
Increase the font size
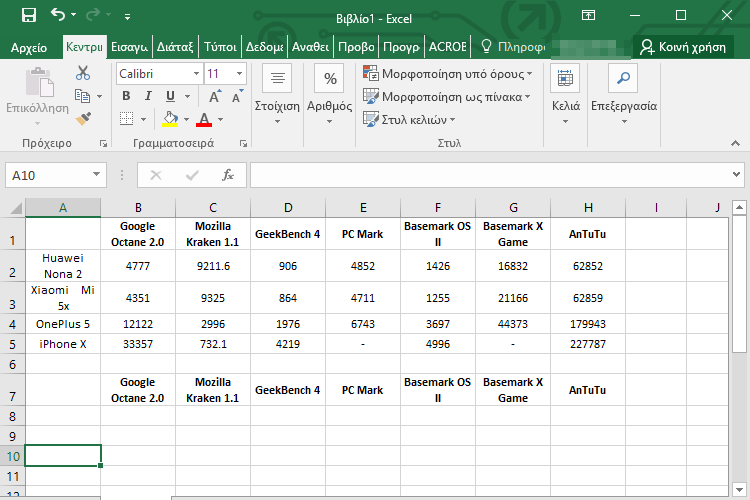215,96
